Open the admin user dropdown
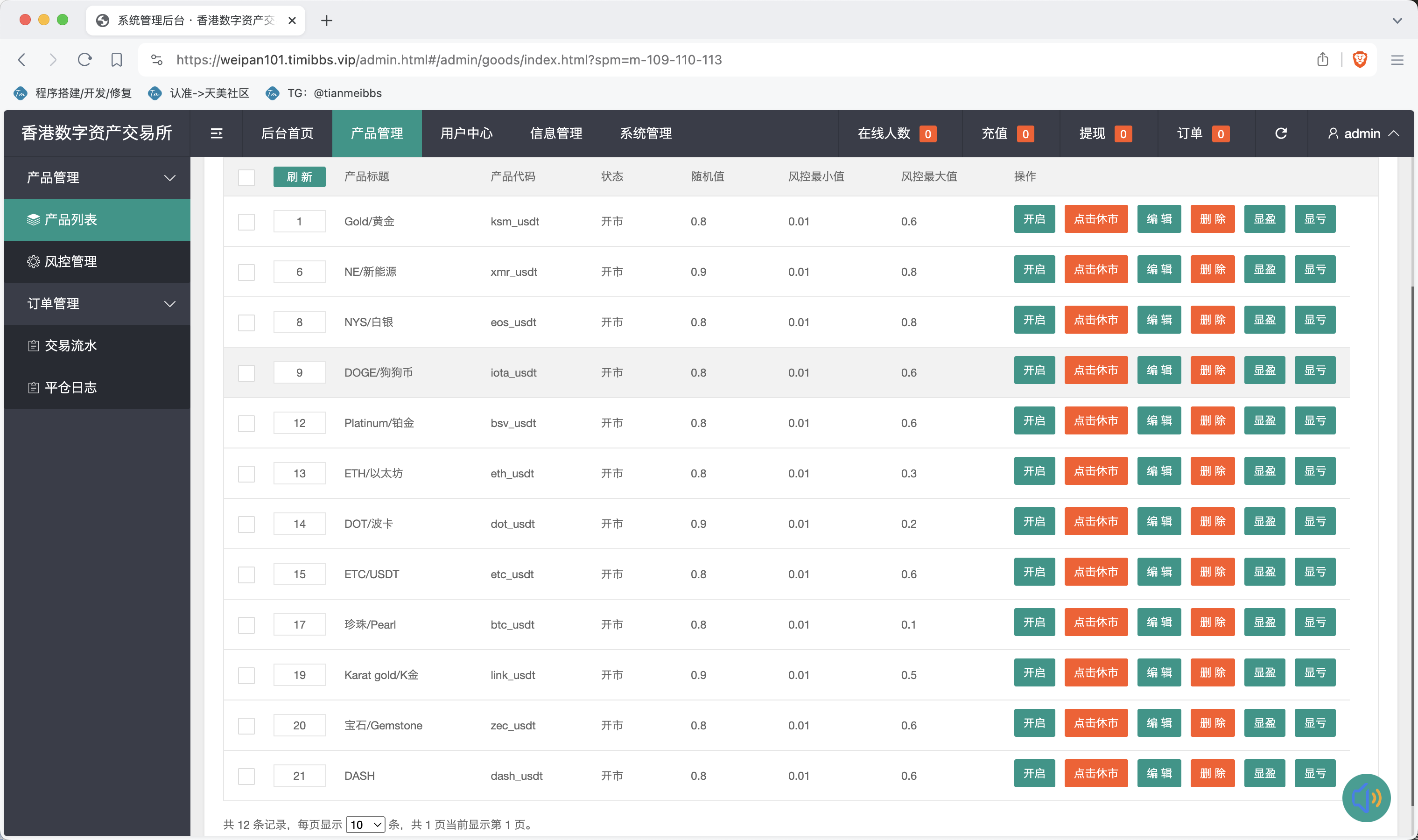The width and height of the screenshot is (1418, 840). pyautogui.click(x=1363, y=133)
